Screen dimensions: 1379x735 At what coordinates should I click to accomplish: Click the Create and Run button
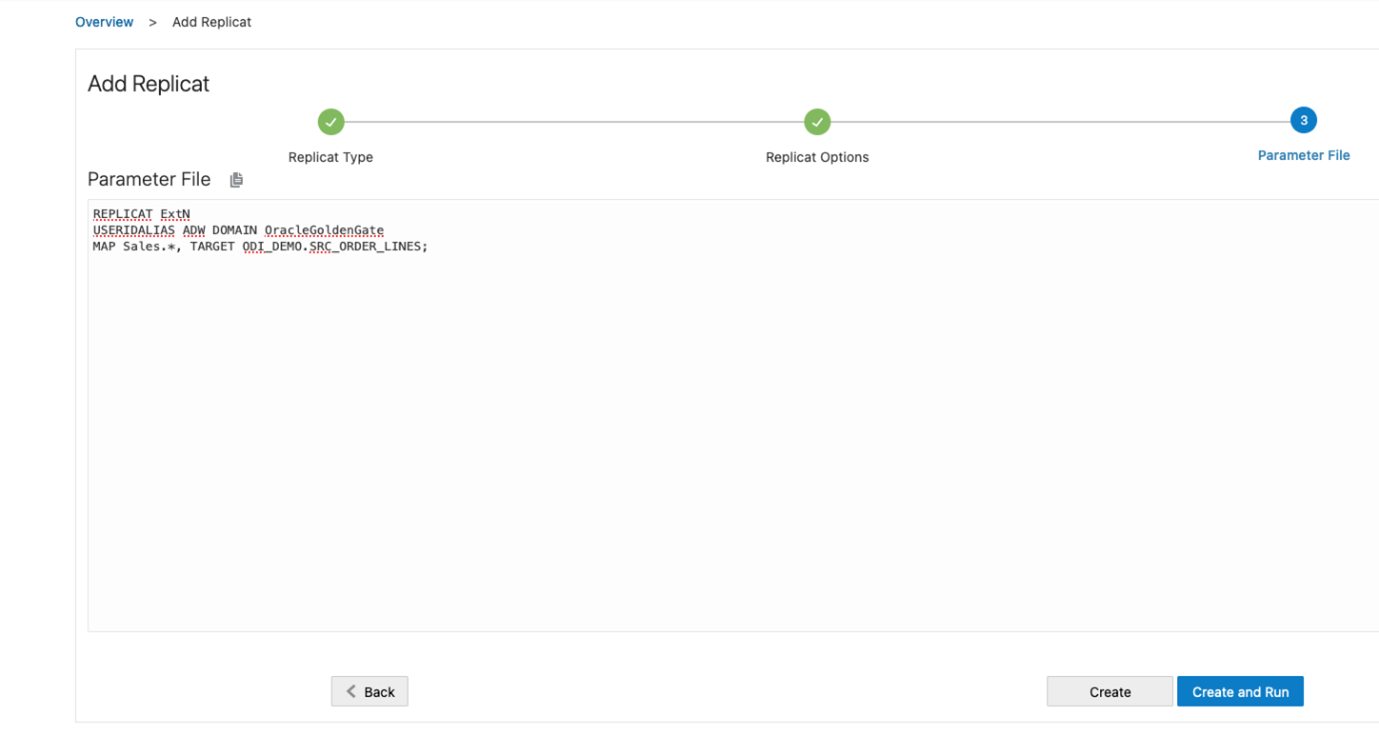pyautogui.click(x=1240, y=692)
